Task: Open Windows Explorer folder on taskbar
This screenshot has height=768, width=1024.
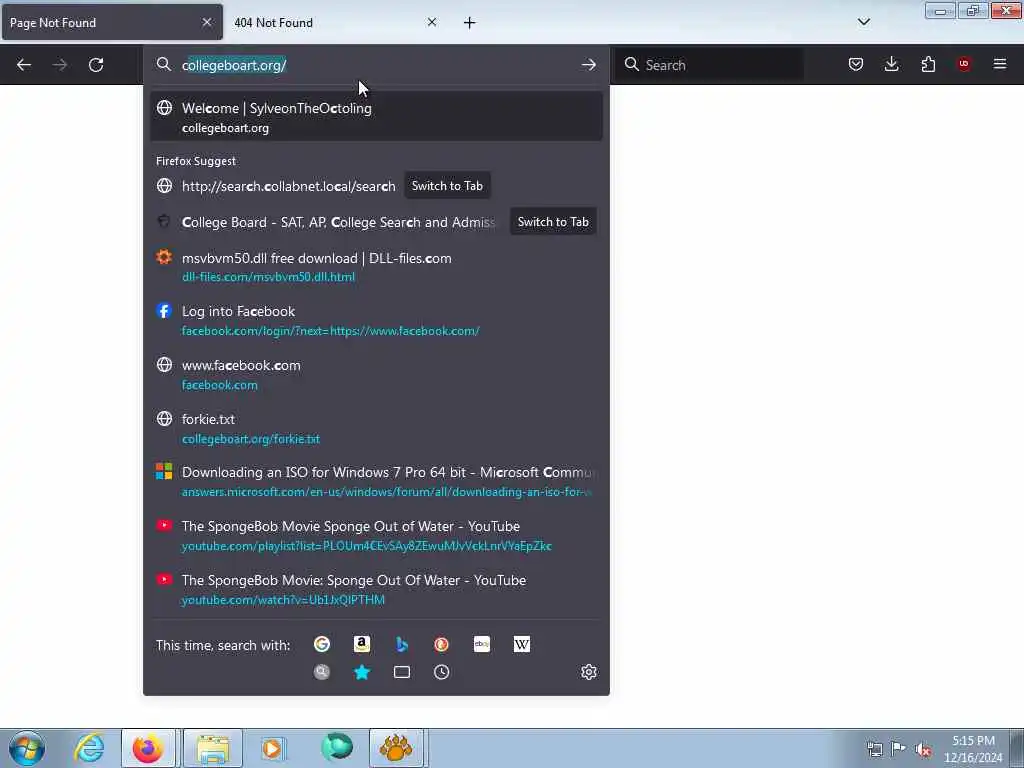Action: tap(213, 748)
